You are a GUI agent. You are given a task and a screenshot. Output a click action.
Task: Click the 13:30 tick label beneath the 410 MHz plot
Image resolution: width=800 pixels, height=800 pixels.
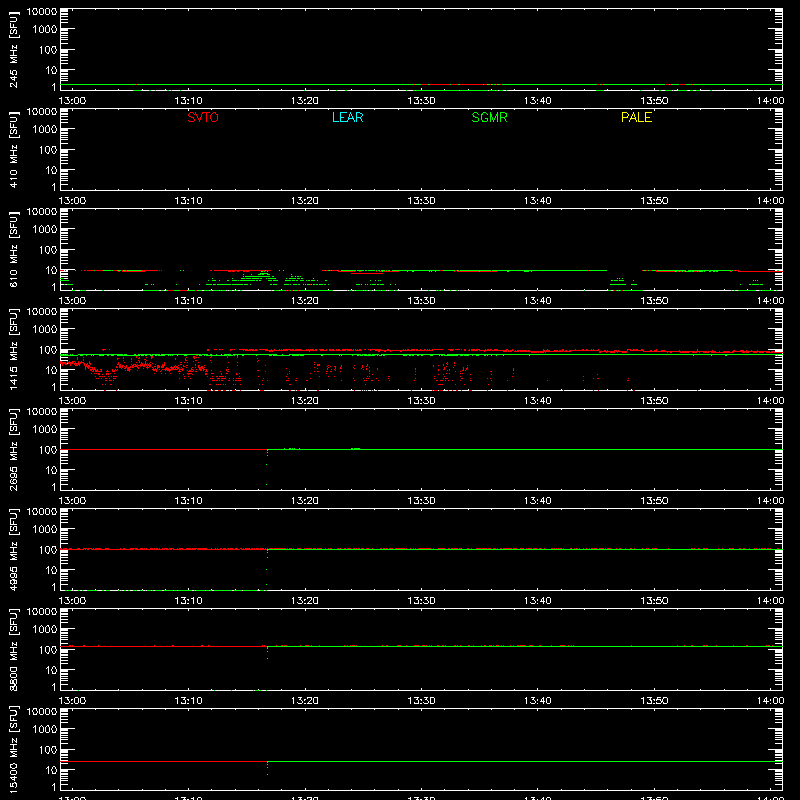coord(421,201)
